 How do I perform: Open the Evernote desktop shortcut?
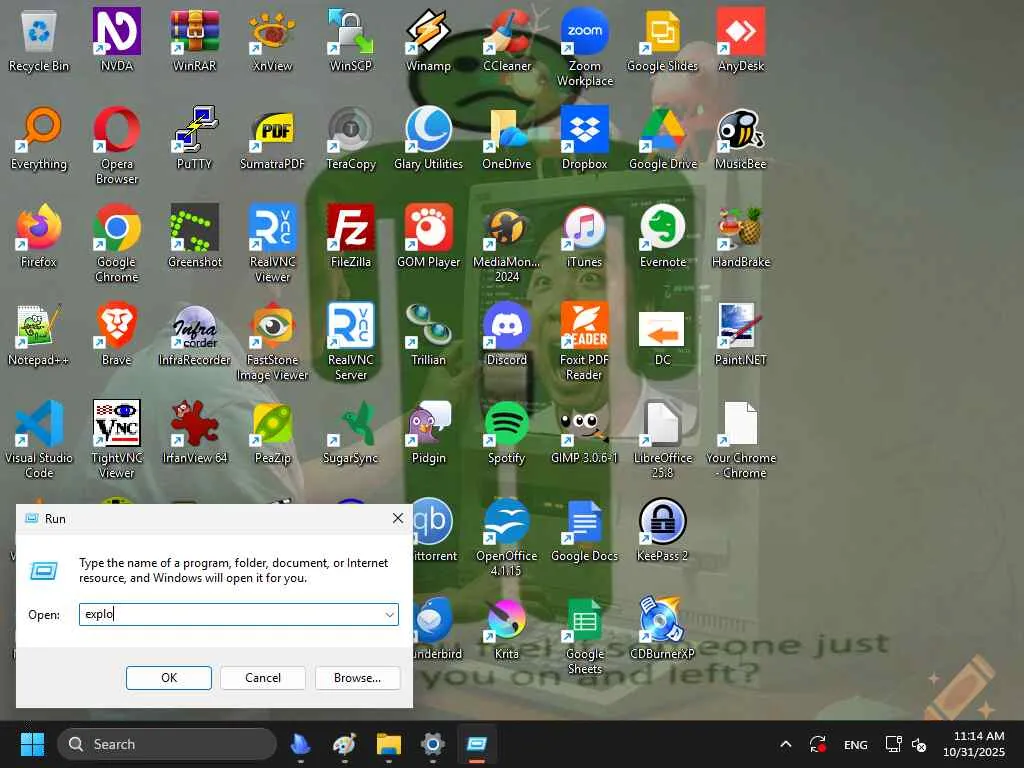click(662, 236)
